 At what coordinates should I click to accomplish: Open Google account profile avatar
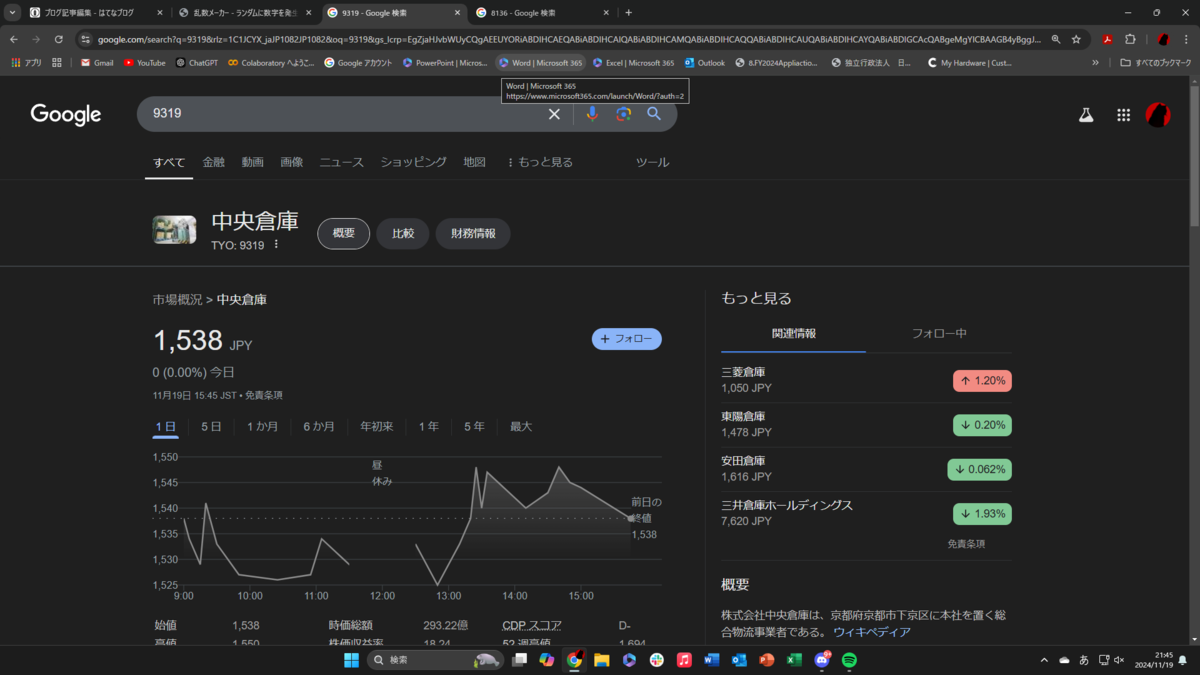pyautogui.click(x=1158, y=115)
